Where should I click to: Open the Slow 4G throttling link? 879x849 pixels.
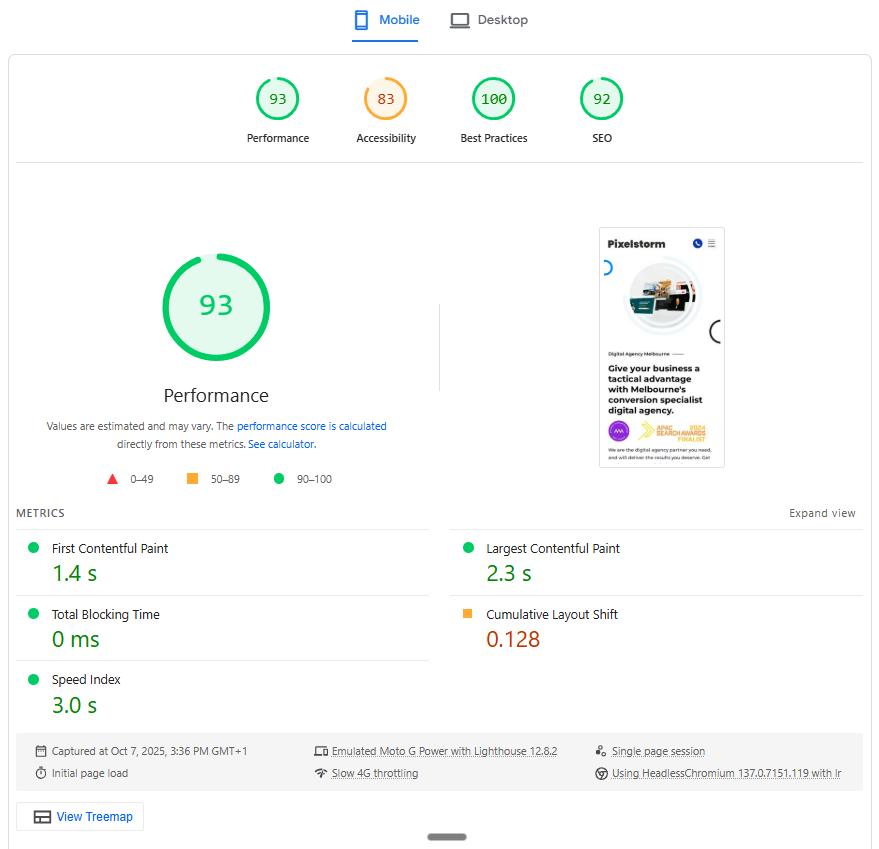click(x=375, y=772)
